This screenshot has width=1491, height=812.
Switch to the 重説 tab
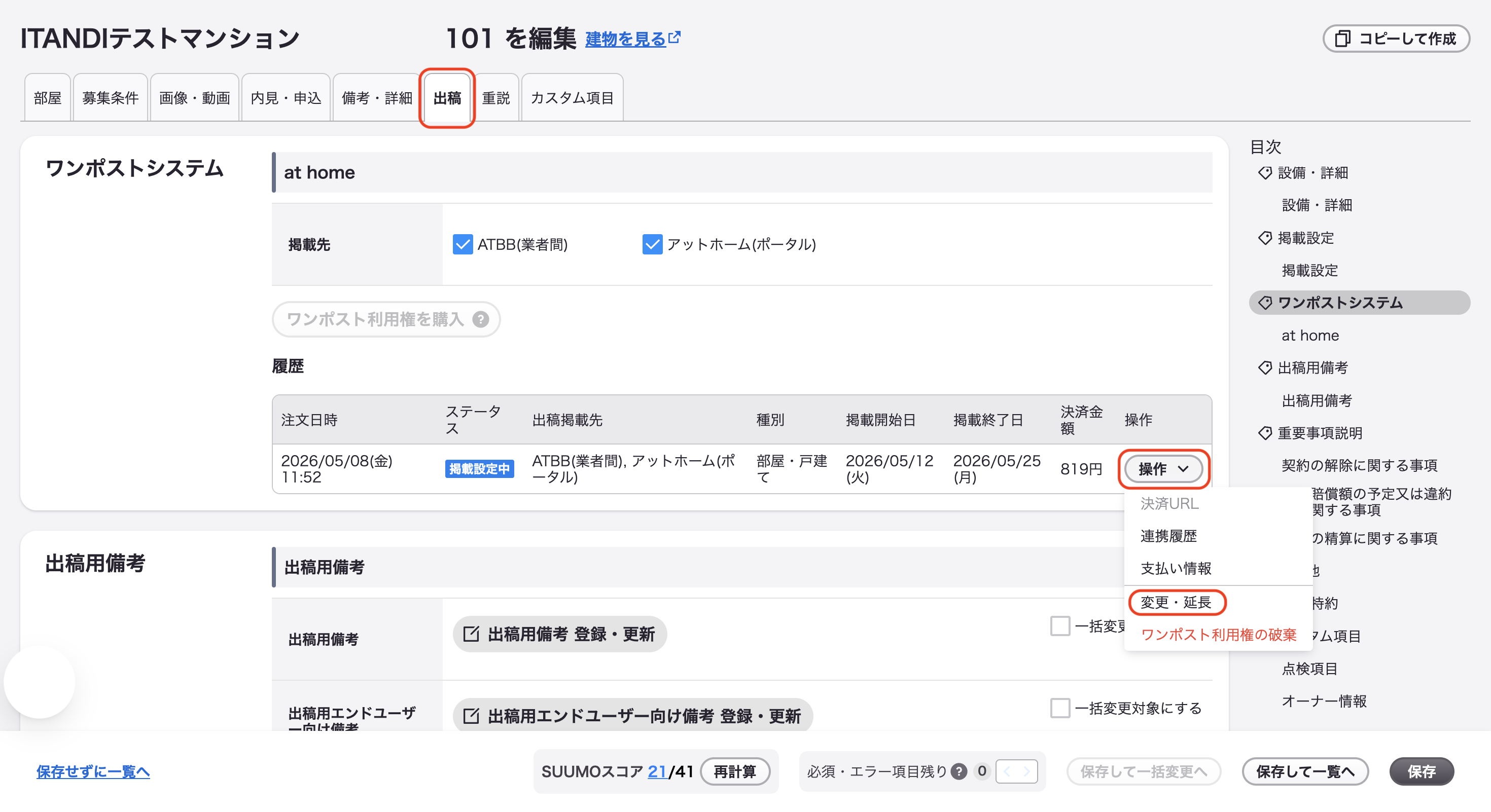tap(496, 98)
